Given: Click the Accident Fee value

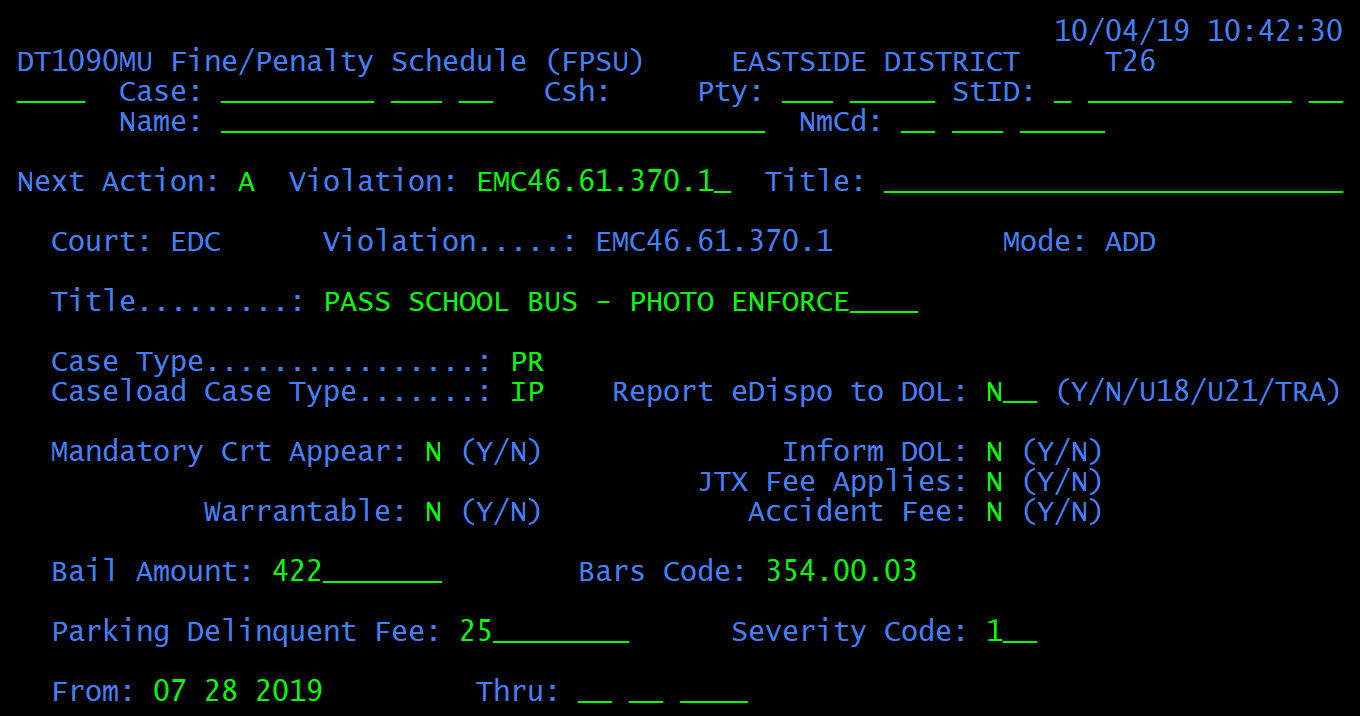Looking at the screenshot, I should click(994, 512).
